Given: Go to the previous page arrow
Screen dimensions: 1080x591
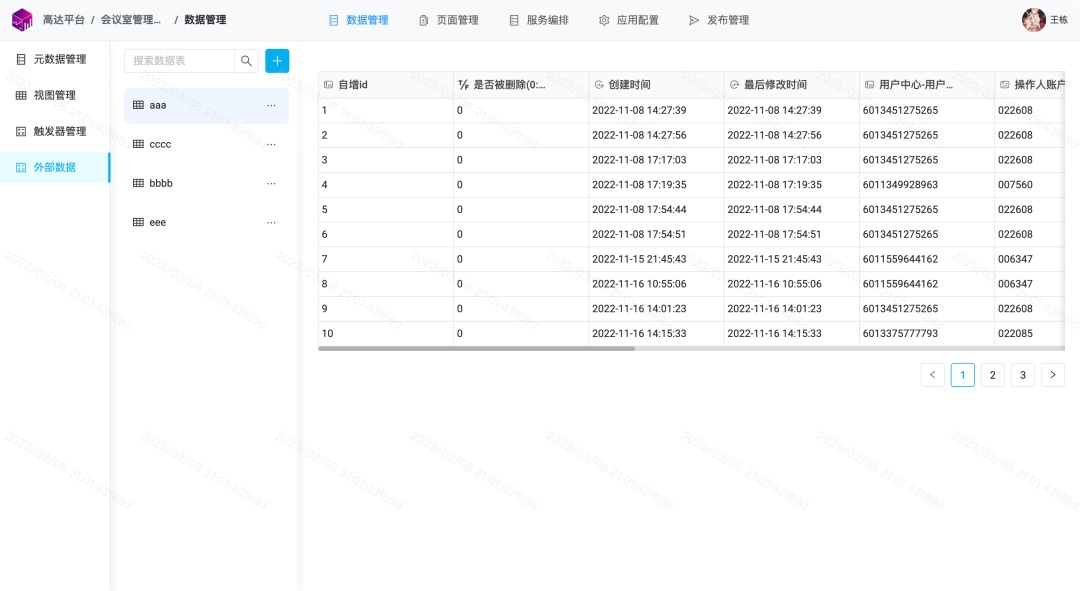Looking at the screenshot, I should (933, 375).
